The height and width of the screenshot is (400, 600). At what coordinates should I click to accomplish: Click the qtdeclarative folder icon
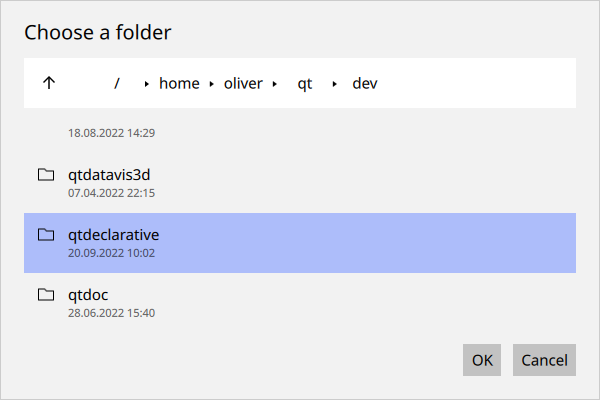(x=45, y=235)
